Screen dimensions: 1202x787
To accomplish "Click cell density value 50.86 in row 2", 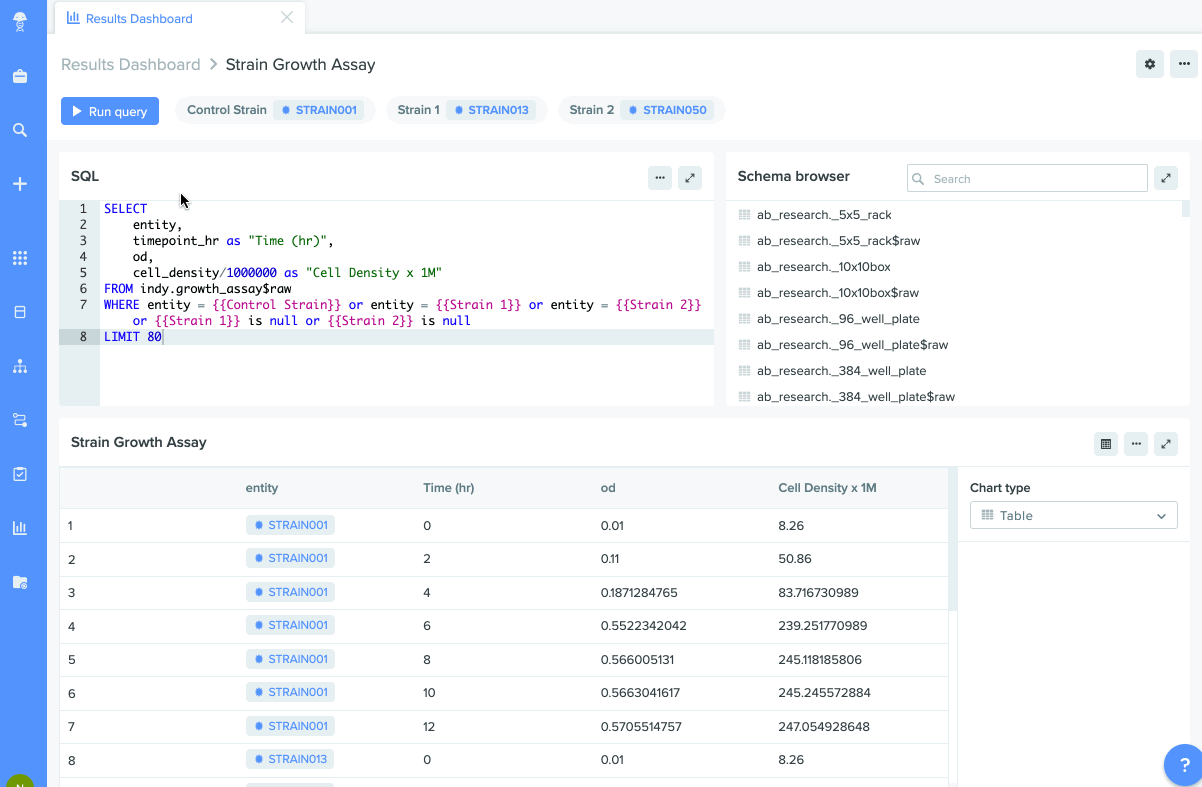I will tap(795, 559).
